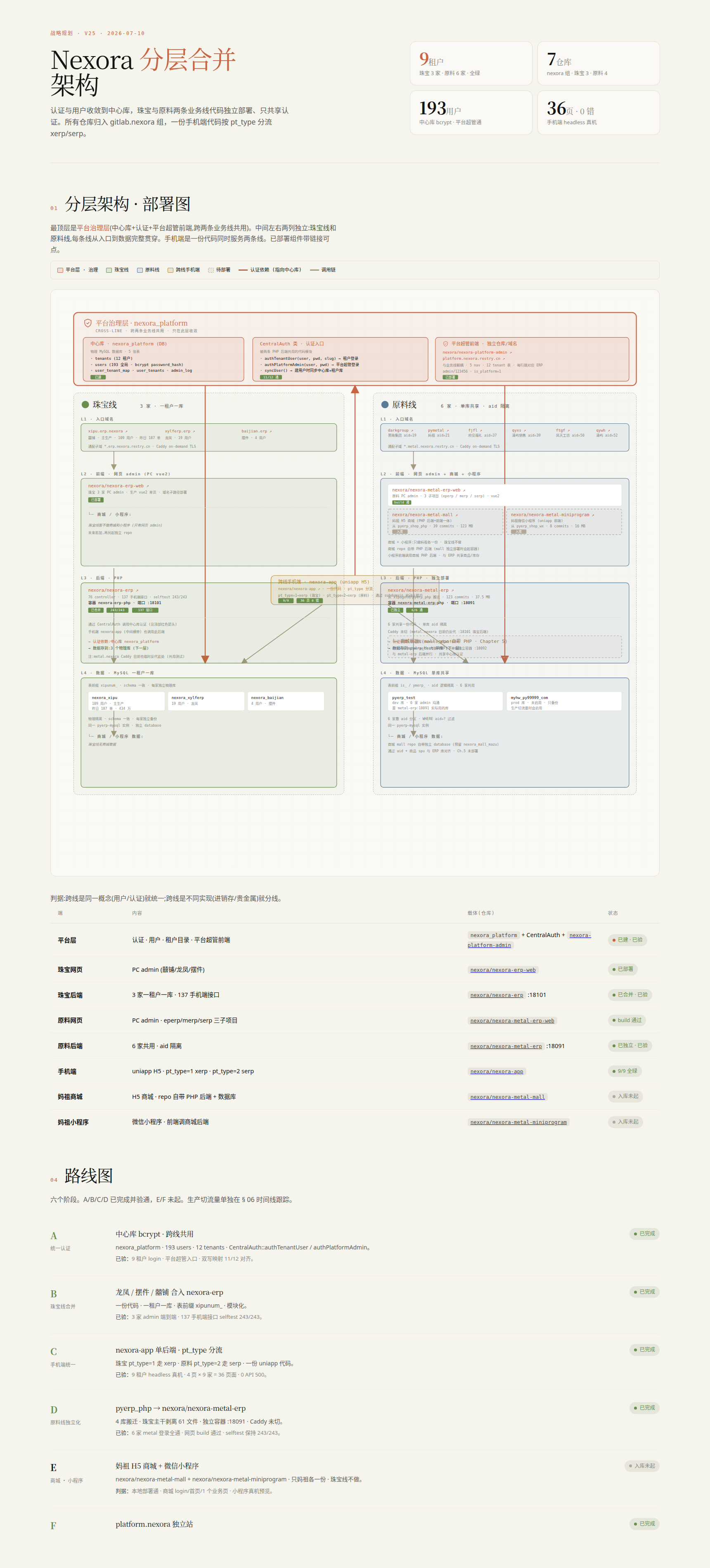Click the 已建·已验 status badge in 平台层 row
This screenshot has width=710, height=1568.
(627, 940)
